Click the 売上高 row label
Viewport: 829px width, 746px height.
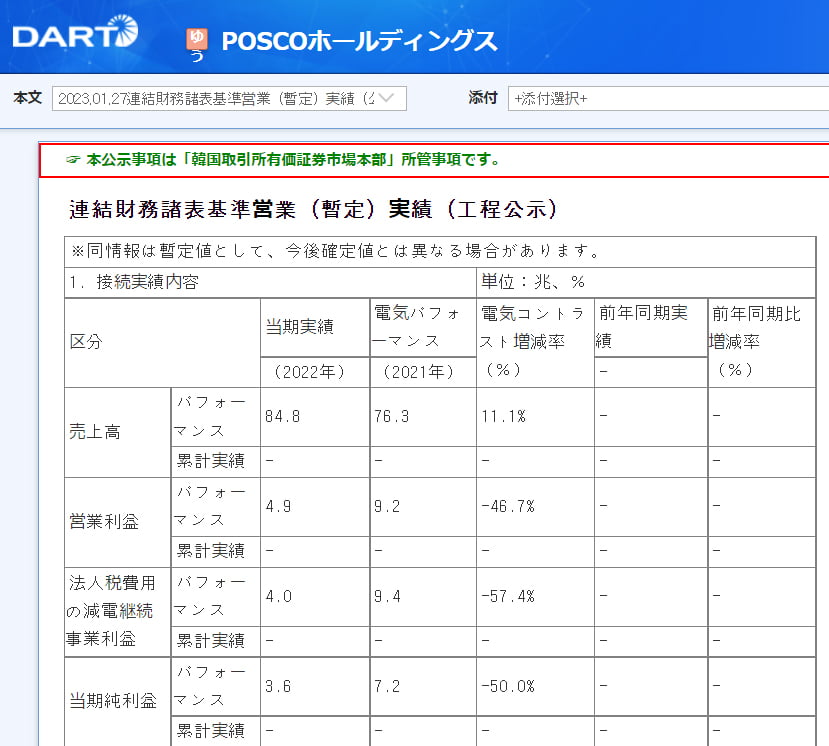[x=95, y=432]
